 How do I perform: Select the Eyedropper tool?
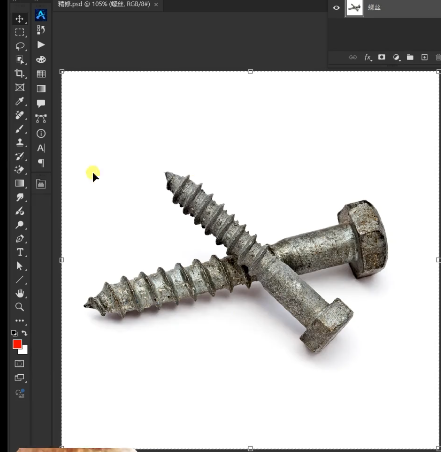[19, 101]
